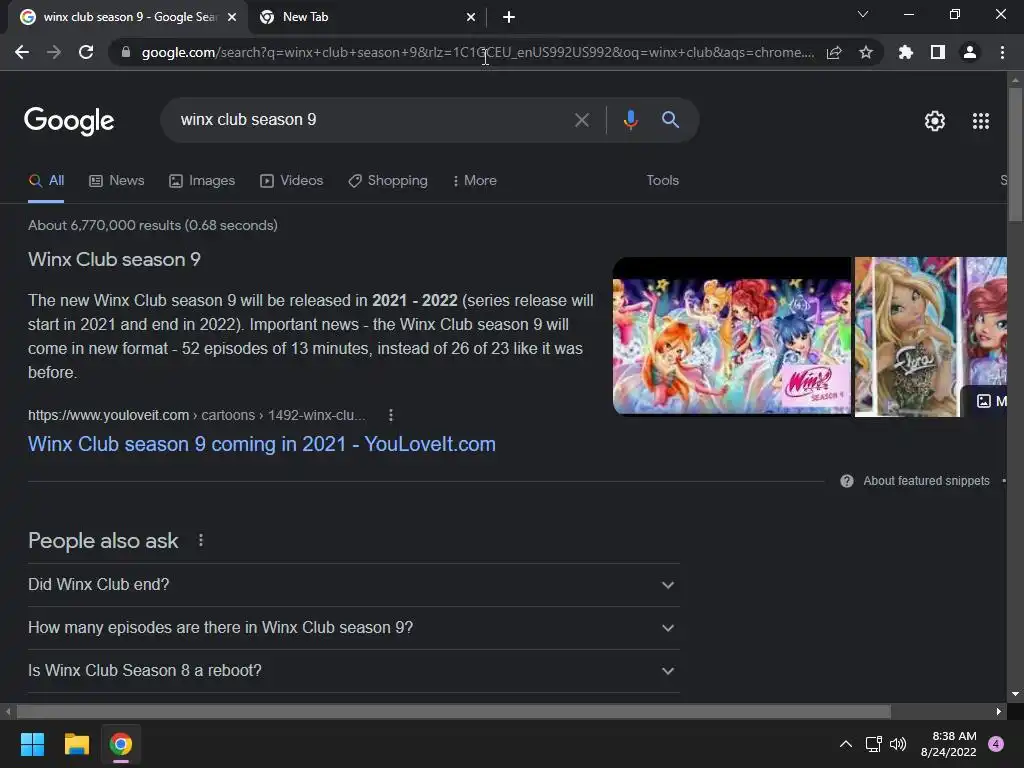Select the All results tab
Viewport: 1024px width, 768px height.
(x=46, y=181)
